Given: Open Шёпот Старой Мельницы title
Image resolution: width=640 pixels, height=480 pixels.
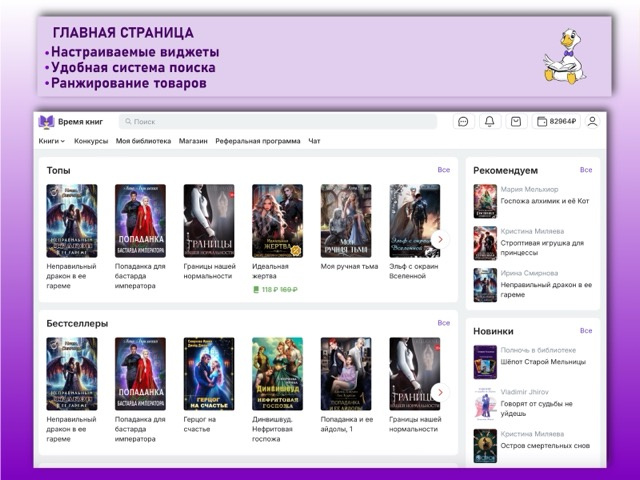Looking at the screenshot, I should pyautogui.click(x=543, y=362).
